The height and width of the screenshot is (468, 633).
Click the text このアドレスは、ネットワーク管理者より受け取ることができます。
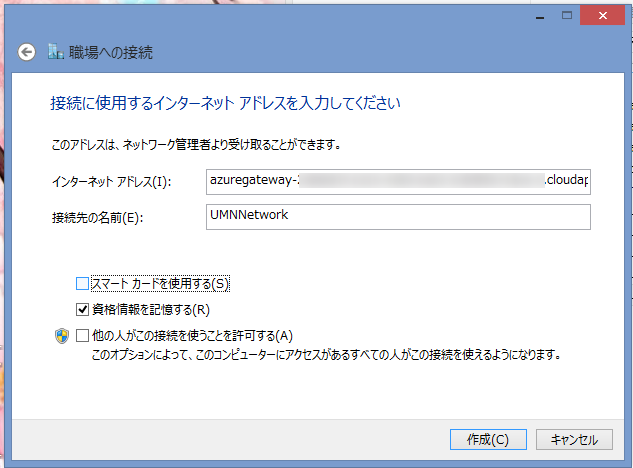pyautogui.click(x=196, y=145)
